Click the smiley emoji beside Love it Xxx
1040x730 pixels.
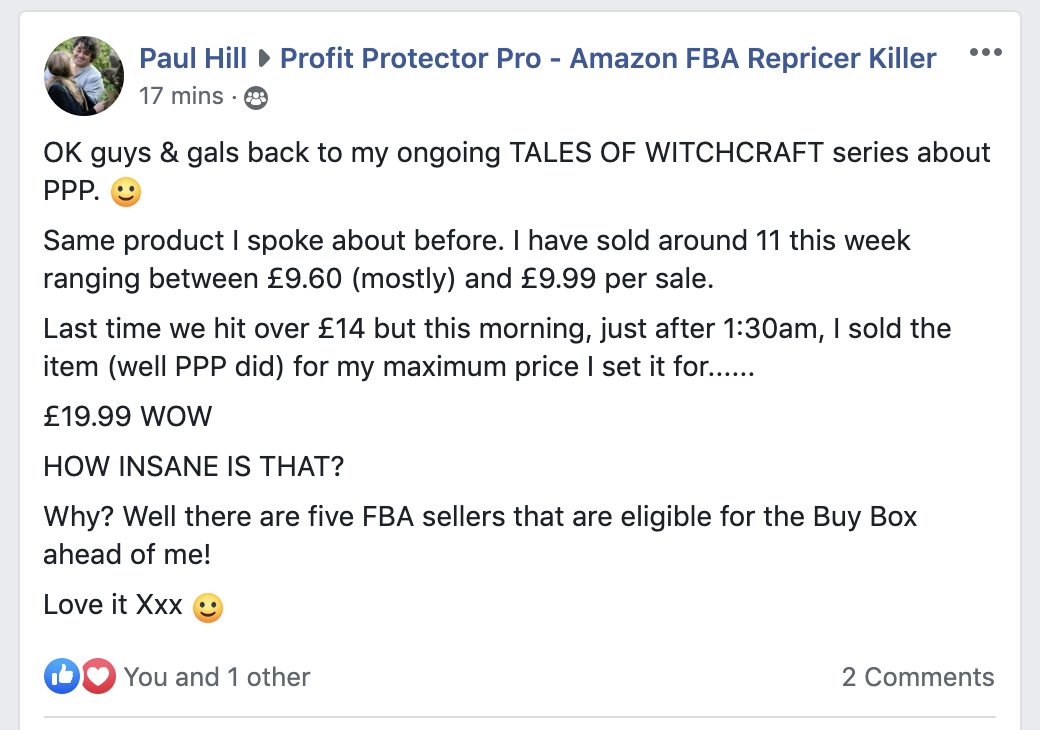click(x=207, y=607)
